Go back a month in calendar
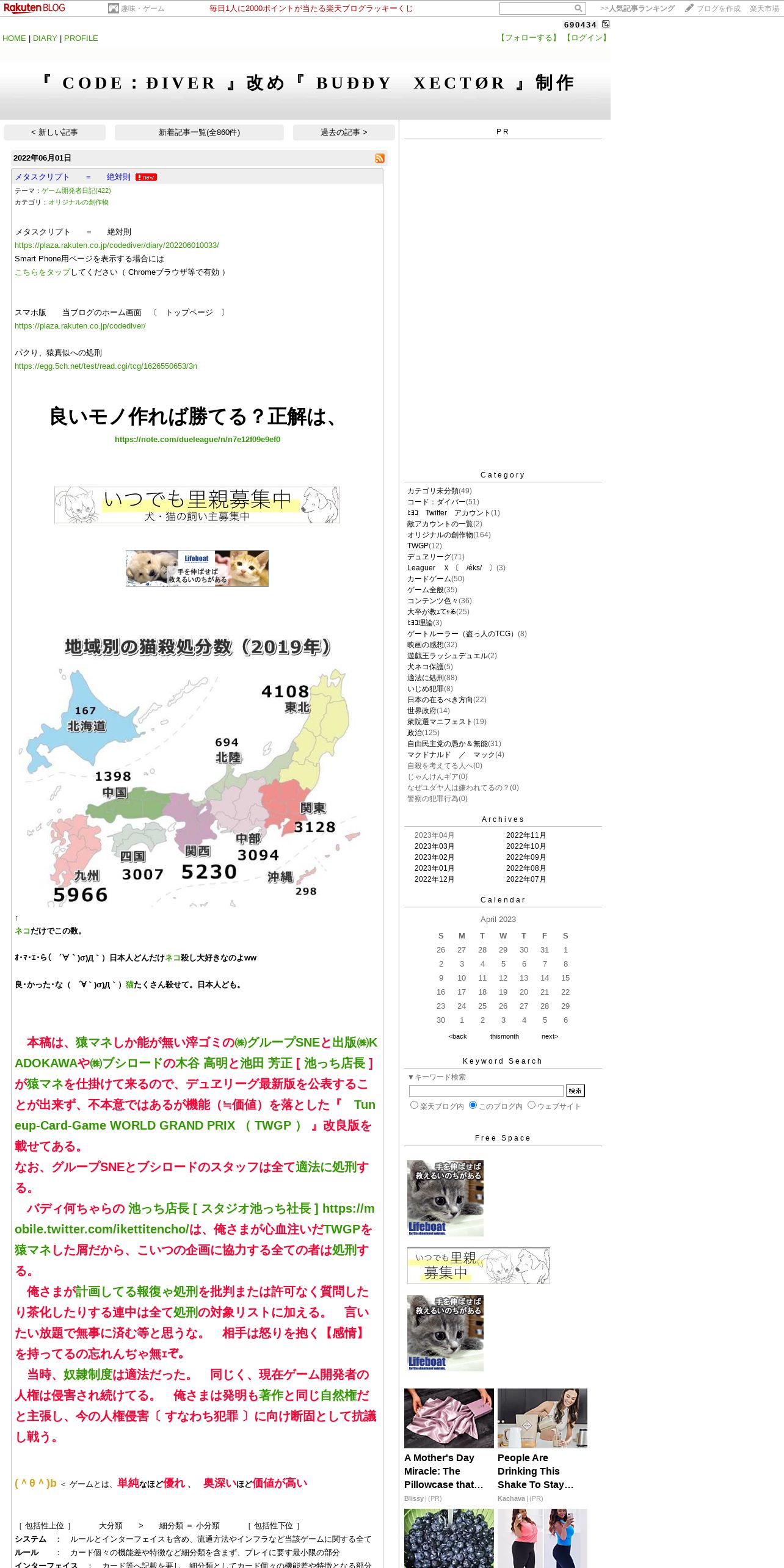Screen dimensions: 784x1568 (457, 1036)
